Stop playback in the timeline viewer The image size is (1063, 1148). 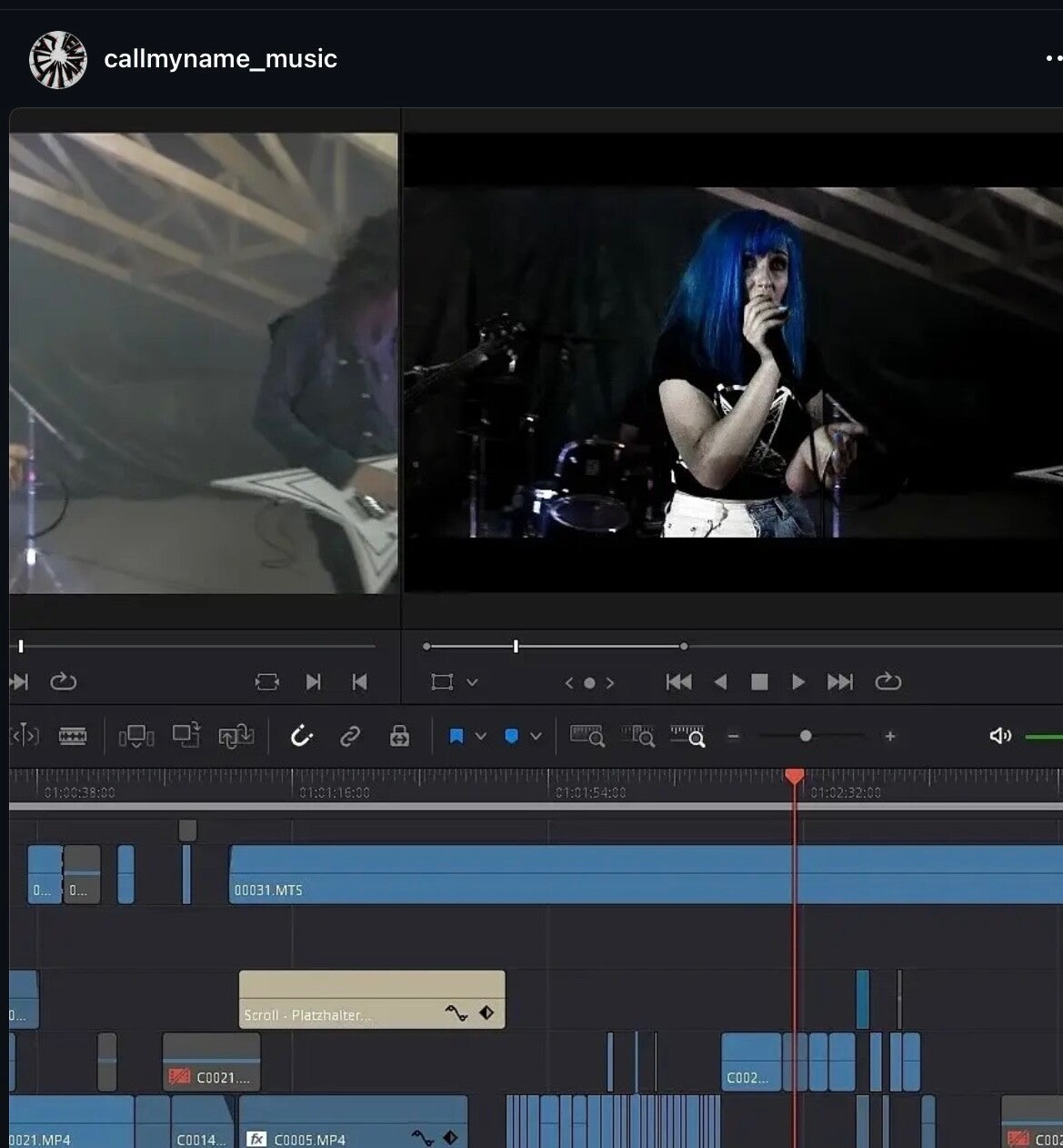pyautogui.click(x=759, y=682)
